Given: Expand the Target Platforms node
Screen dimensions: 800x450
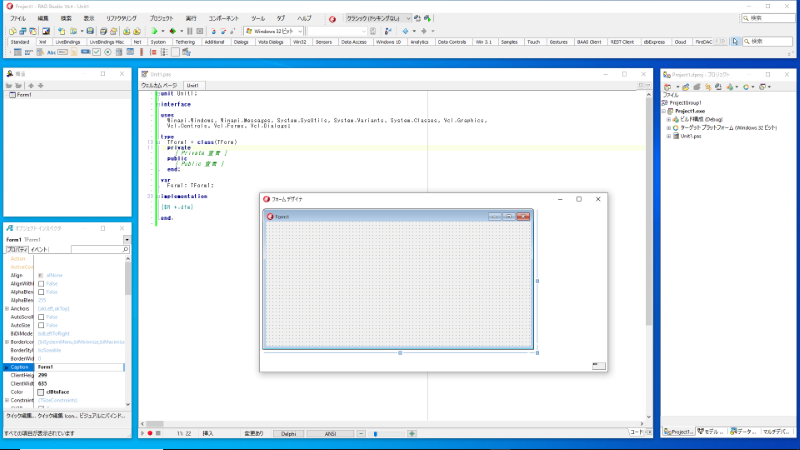Looking at the screenshot, I should 669,128.
